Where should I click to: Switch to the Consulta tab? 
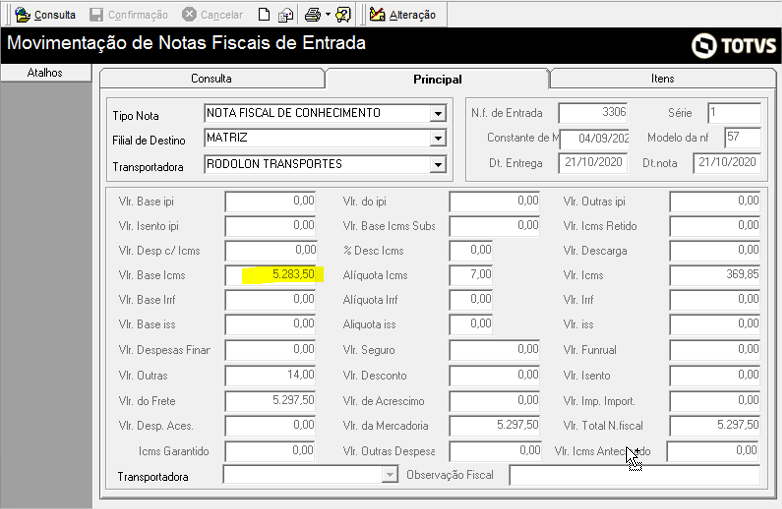click(211, 79)
